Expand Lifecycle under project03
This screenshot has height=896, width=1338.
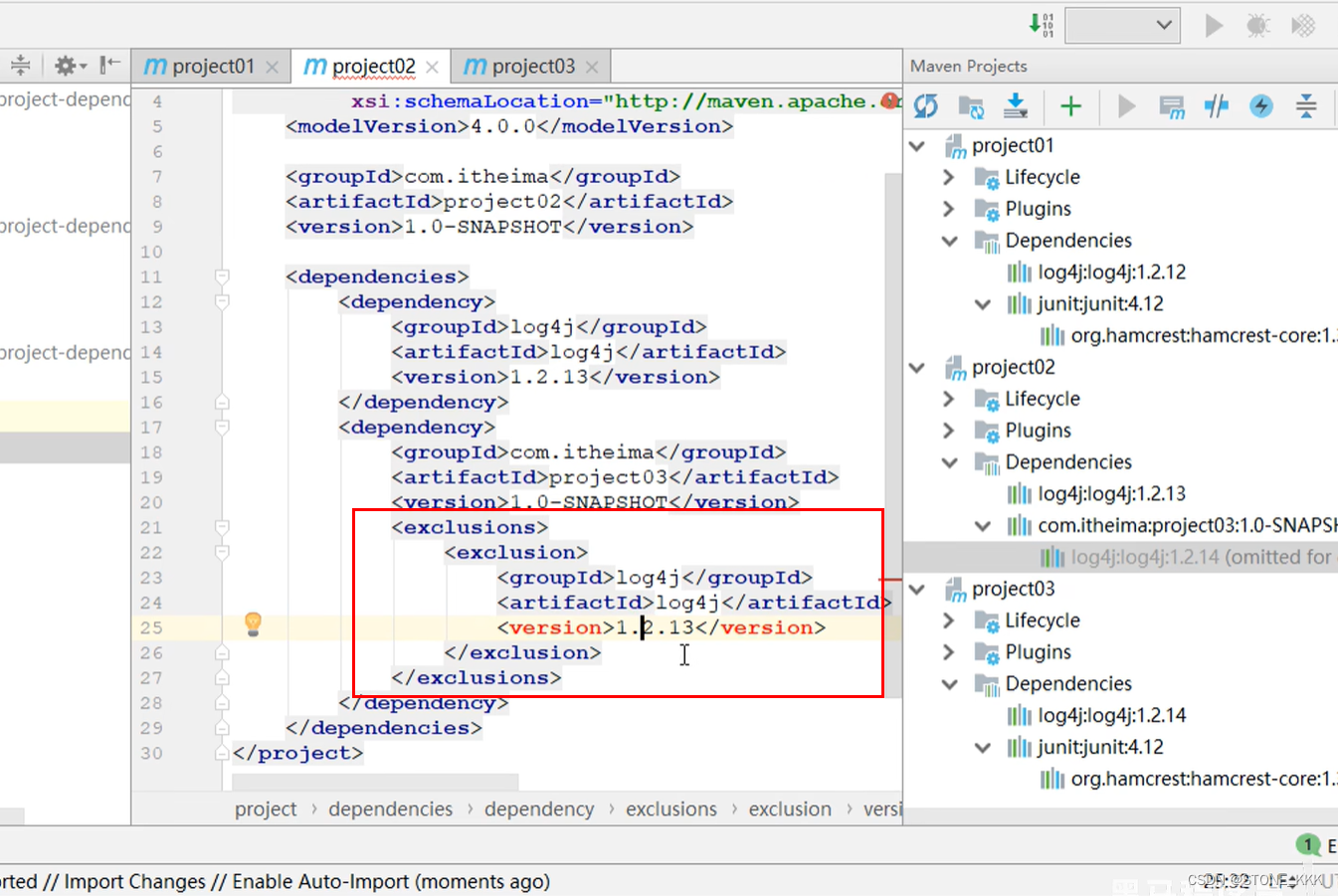click(x=949, y=621)
